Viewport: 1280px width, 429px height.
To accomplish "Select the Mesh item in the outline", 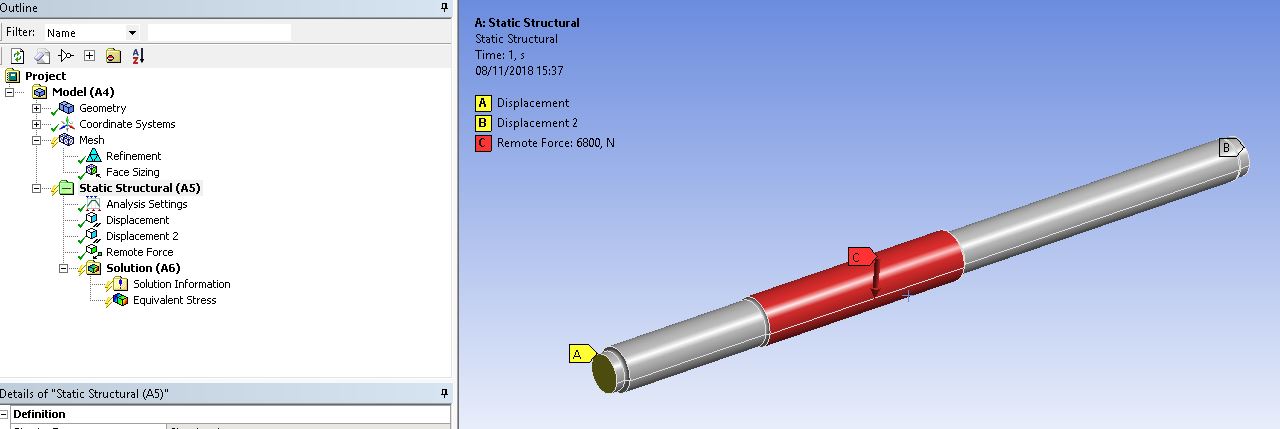I will pos(91,140).
